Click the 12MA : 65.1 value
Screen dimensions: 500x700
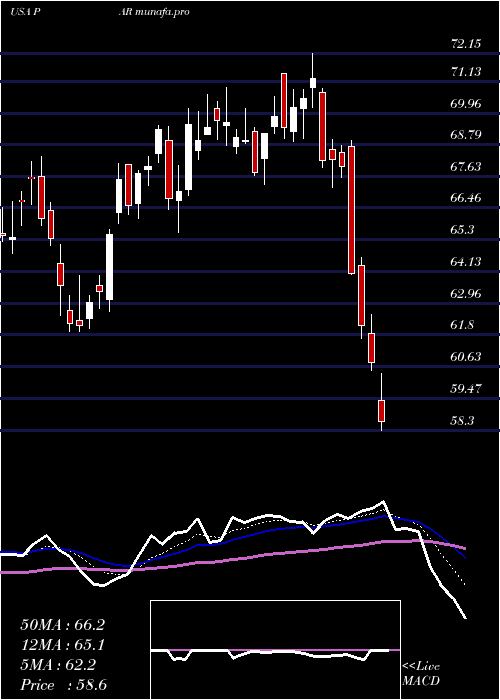tap(62, 645)
